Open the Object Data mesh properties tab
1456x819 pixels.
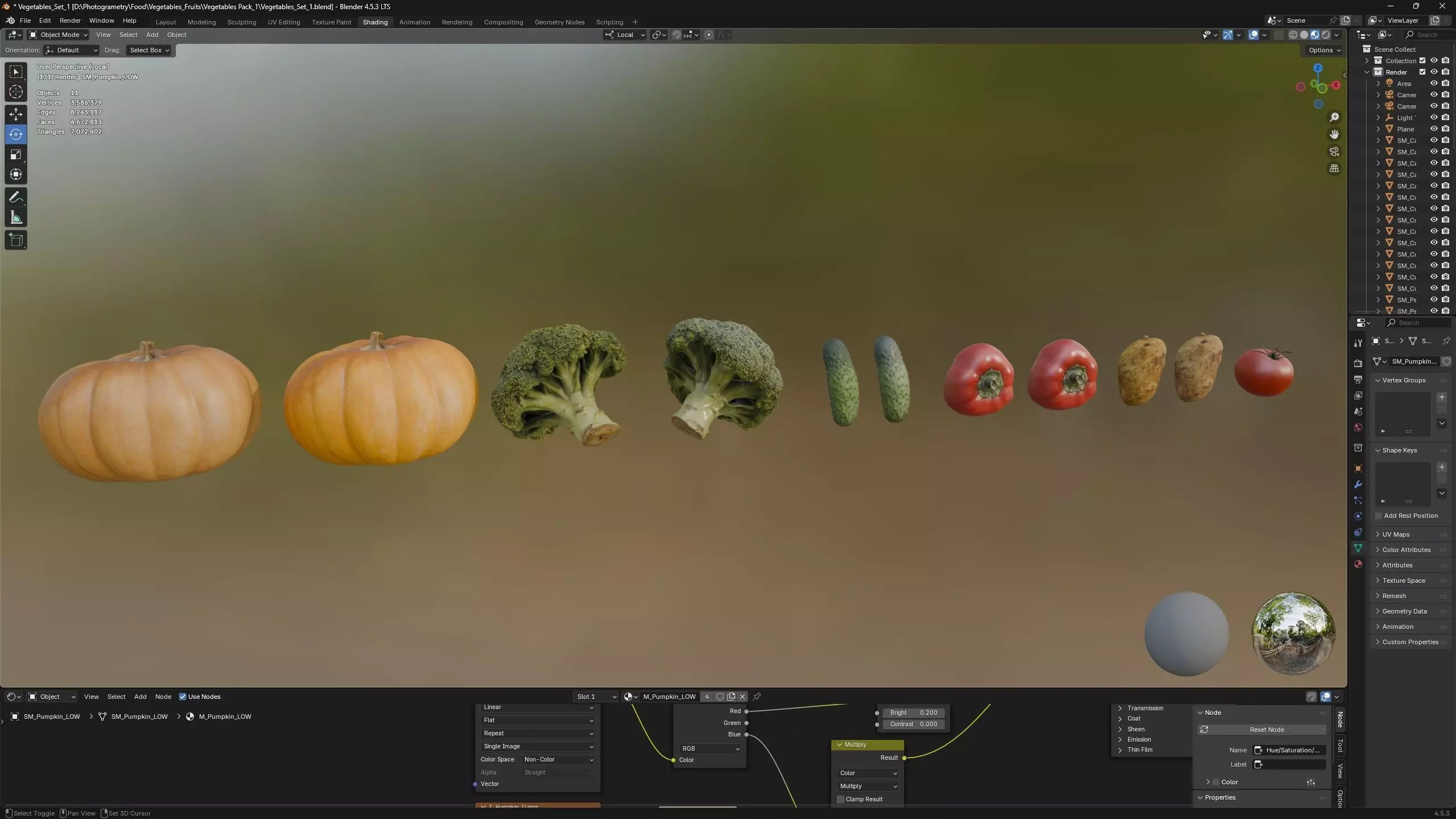coord(1358,548)
